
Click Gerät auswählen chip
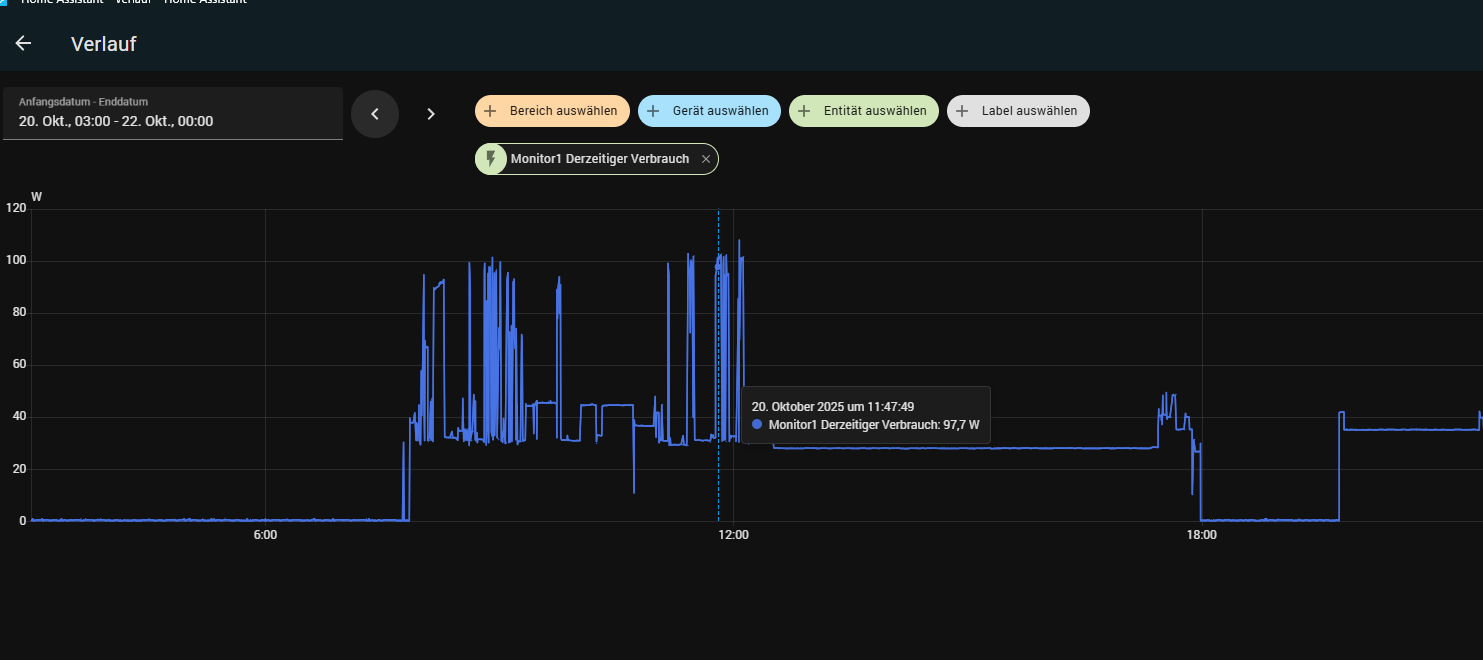click(709, 111)
